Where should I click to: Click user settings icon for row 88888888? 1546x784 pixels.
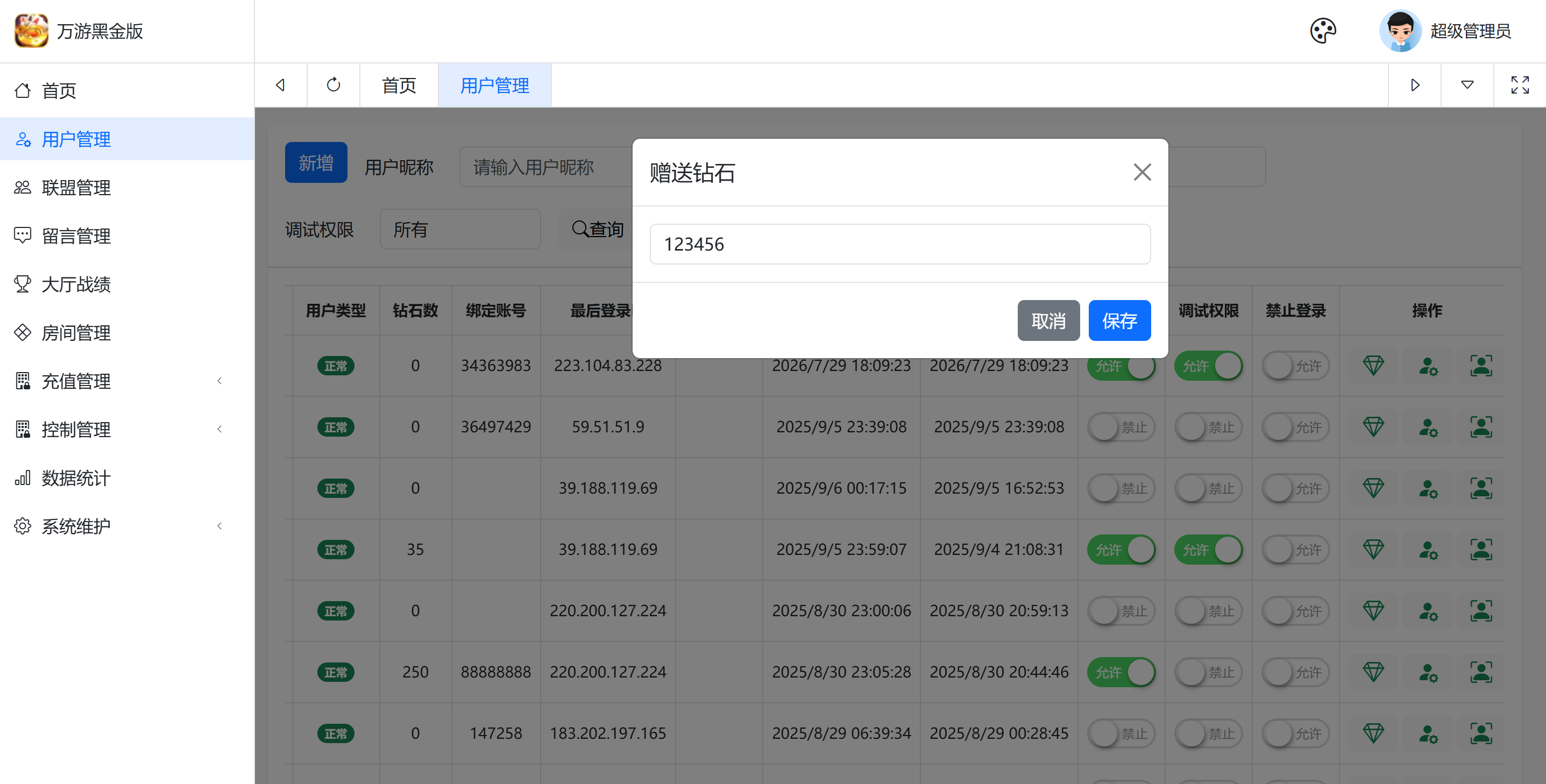pyautogui.click(x=1428, y=672)
